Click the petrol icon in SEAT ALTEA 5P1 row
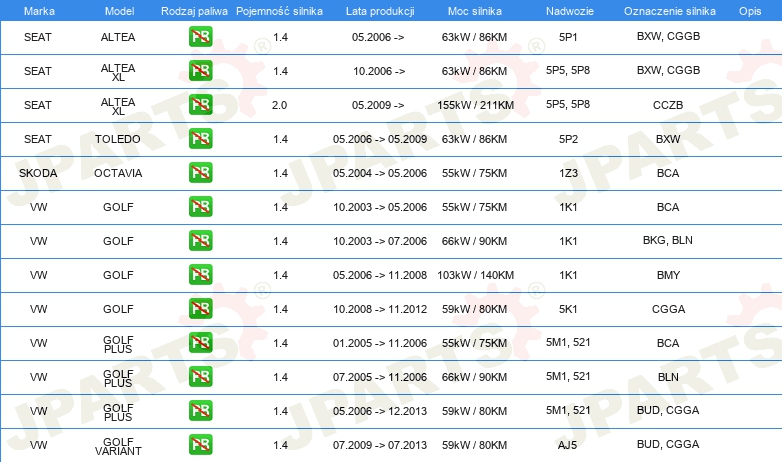The width and height of the screenshot is (782, 462). tap(200, 37)
